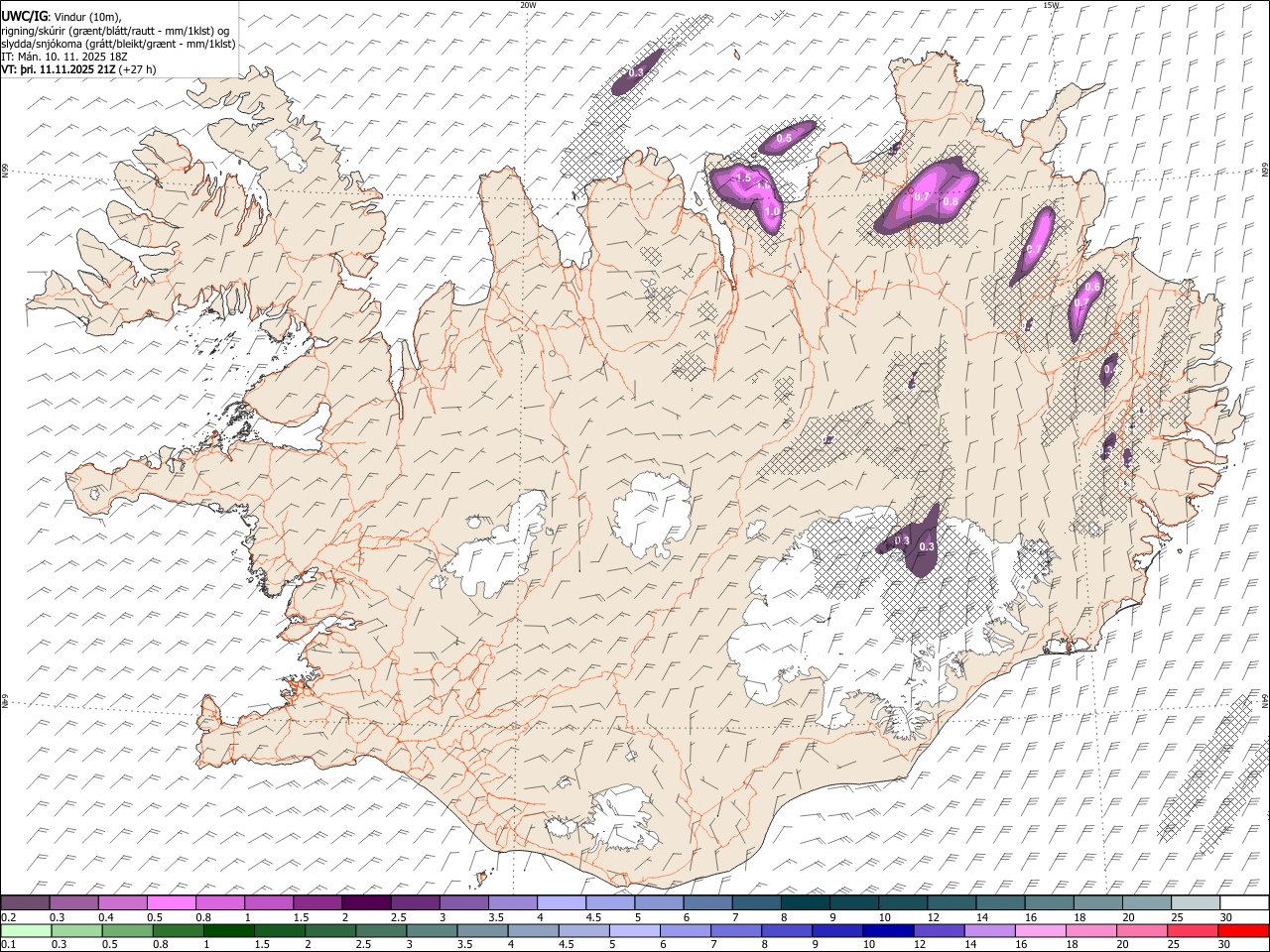
Task: Click the purple 0.3 snowfall legend swatch
Action: (73, 903)
